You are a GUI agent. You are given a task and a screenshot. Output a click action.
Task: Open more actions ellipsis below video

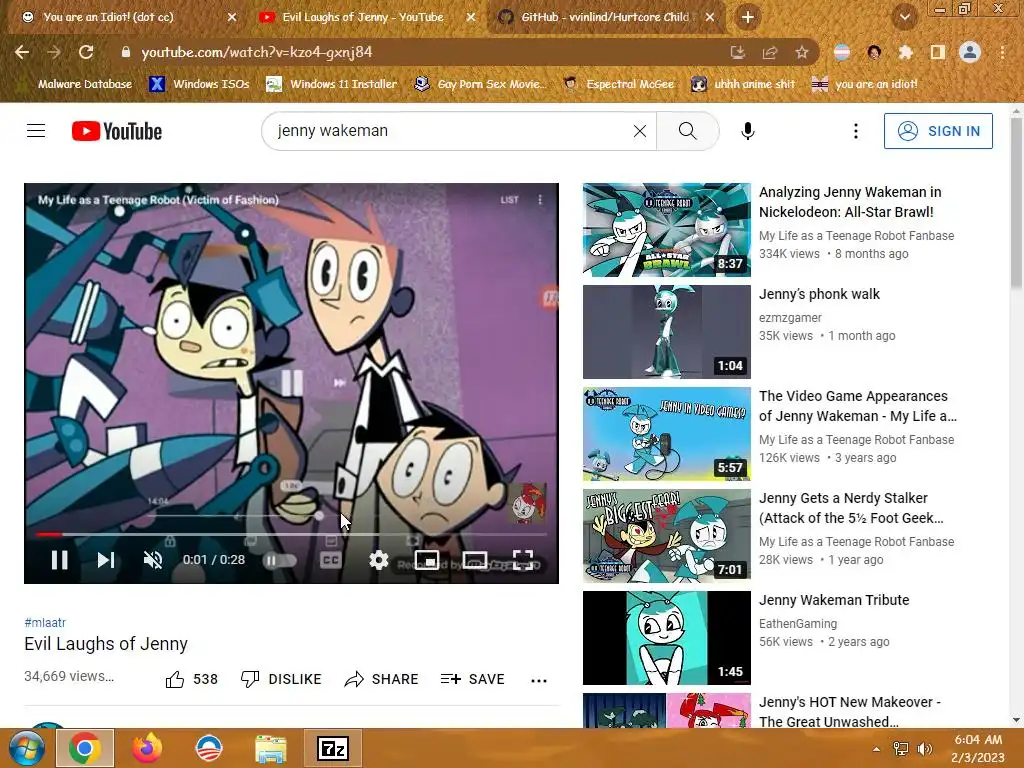[539, 680]
